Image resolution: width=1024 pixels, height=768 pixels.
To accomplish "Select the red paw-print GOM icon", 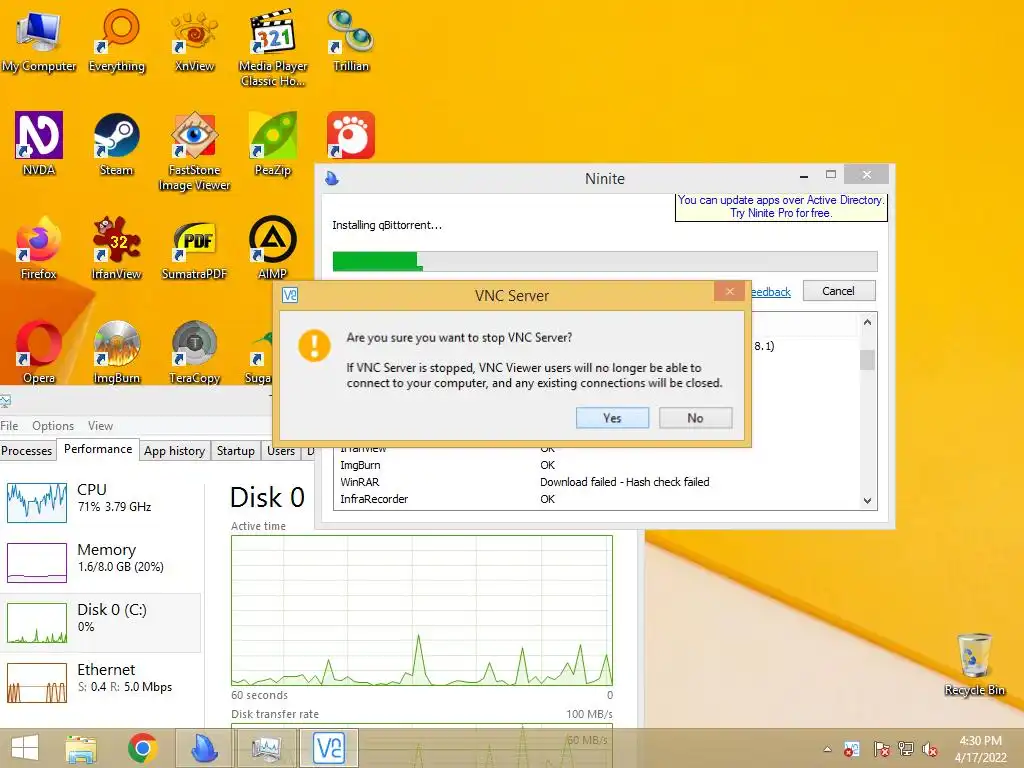I will tap(351, 135).
